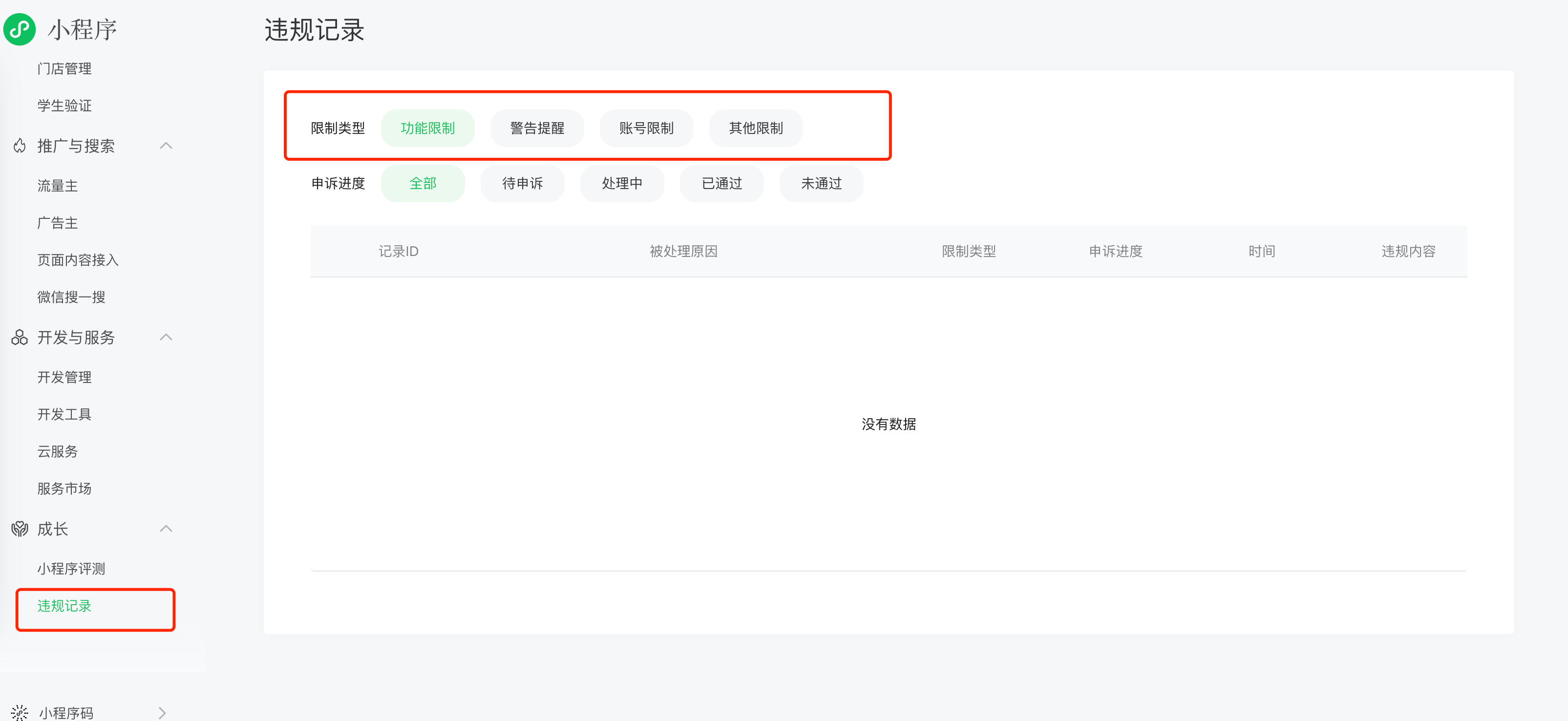Open 违规记录 in the sidebar
Screen dimensions: 1568x721
(x=64, y=606)
